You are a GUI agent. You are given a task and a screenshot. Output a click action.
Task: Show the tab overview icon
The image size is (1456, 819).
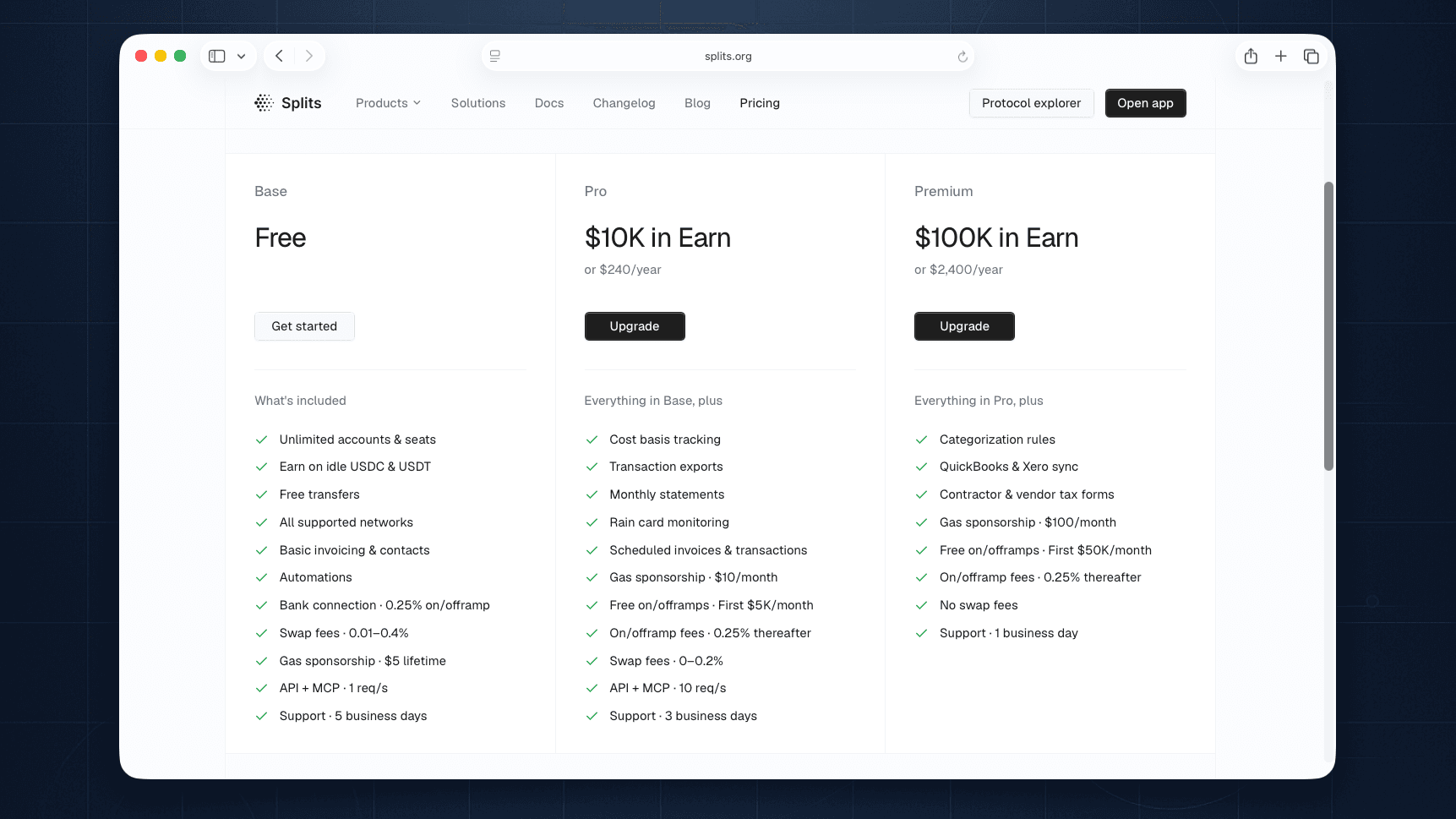point(1311,56)
